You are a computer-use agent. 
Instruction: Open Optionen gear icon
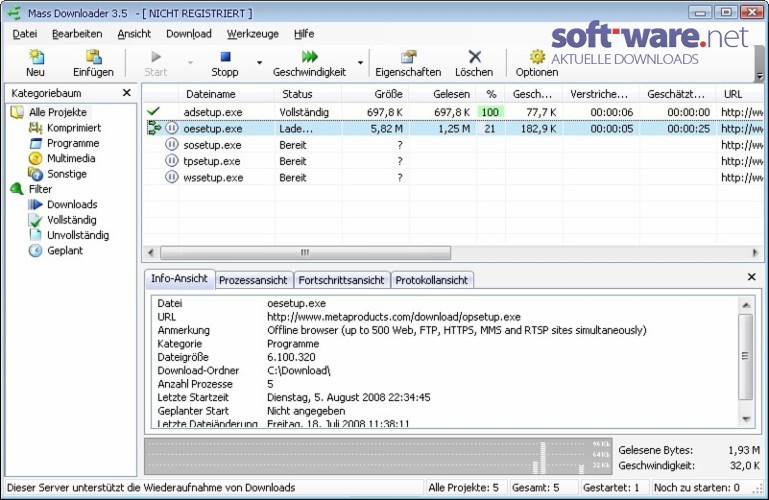coord(537,57)
